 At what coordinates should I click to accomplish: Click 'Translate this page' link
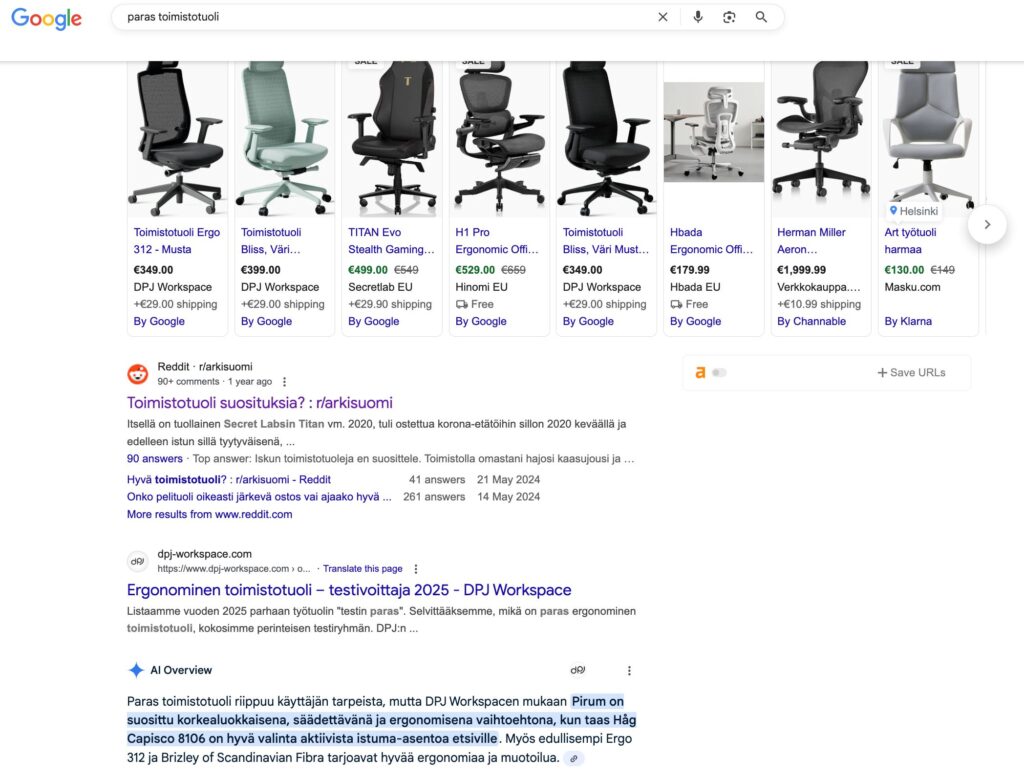point(363,569)
